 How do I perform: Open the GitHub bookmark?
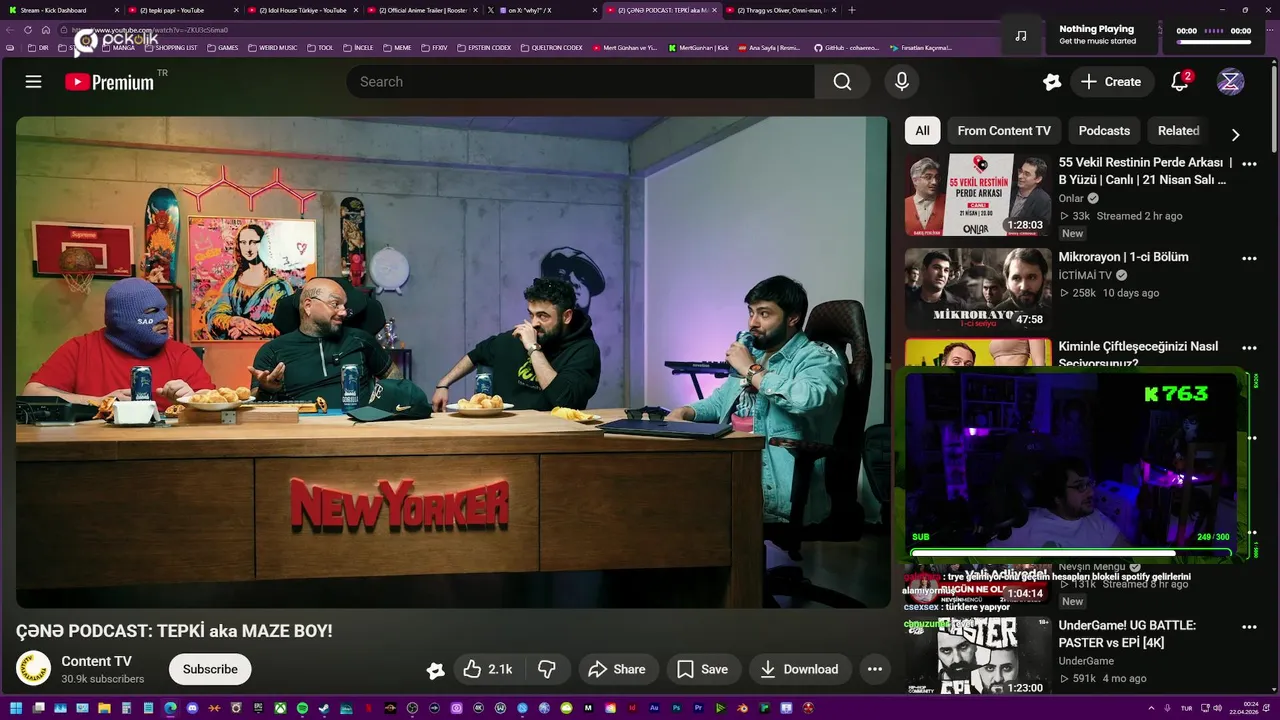coord(847,48)
